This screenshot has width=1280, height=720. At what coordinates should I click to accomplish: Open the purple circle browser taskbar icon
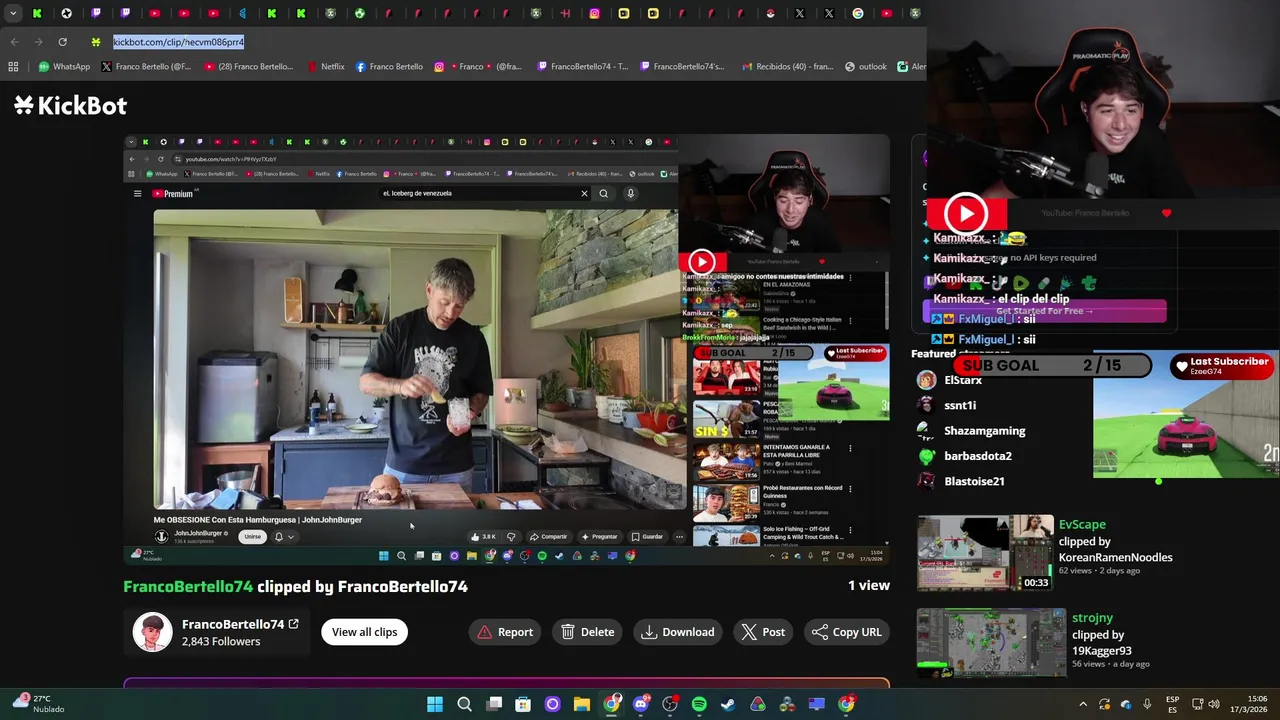pos(552,704)
